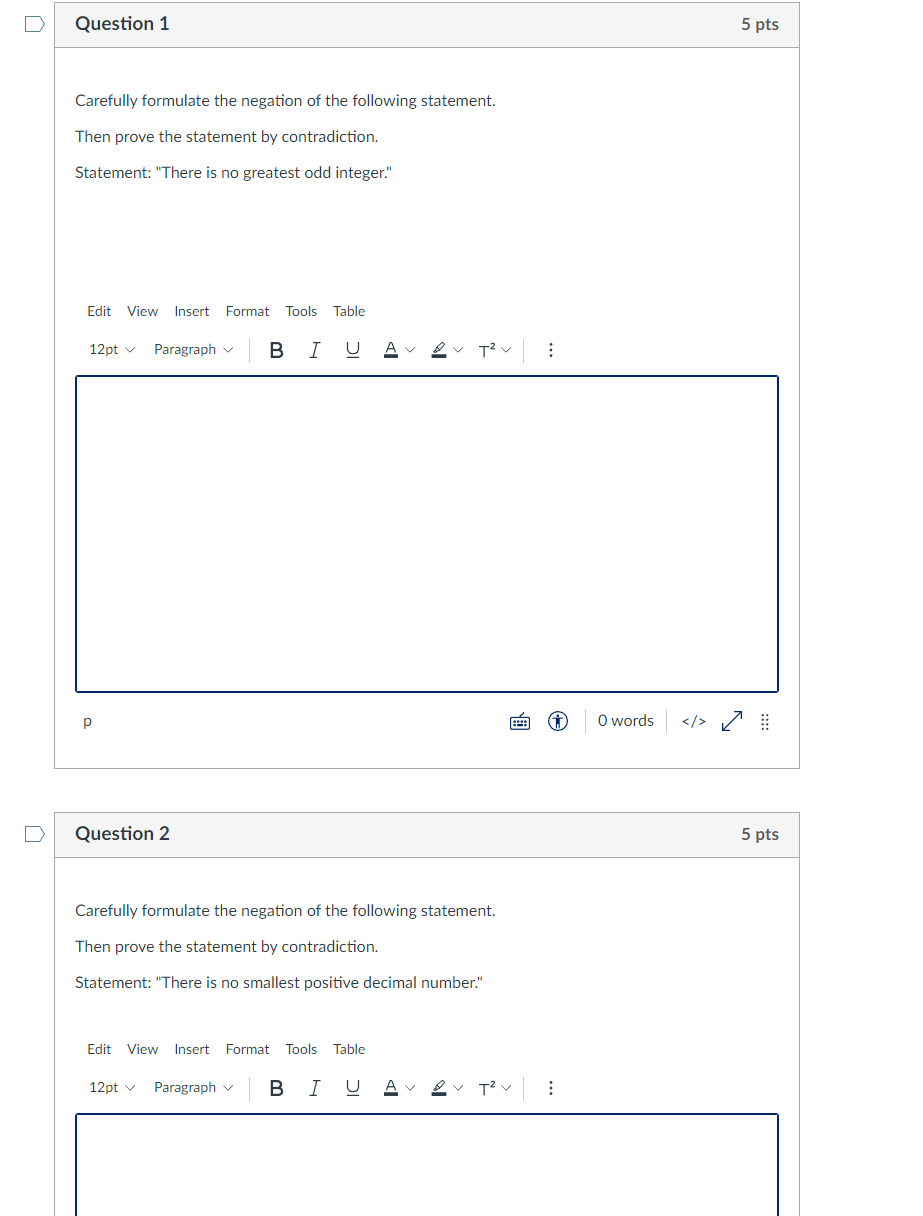Image resolution: width=923 pixels, height=1216 pixels.
Task: Open the Paragraph style dropdown in Question 2
Action: (x=194, y=1088)
